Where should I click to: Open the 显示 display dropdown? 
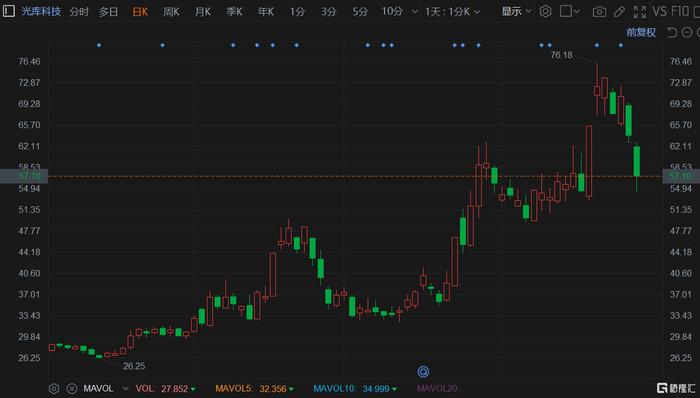tap(516, 12)
